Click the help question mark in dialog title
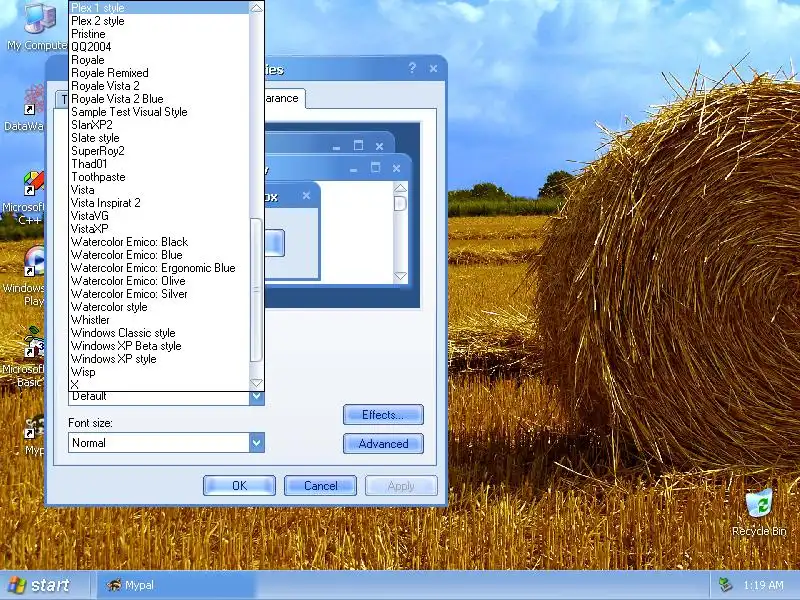This screenshot has height=600, width=800. pos(412,68)
